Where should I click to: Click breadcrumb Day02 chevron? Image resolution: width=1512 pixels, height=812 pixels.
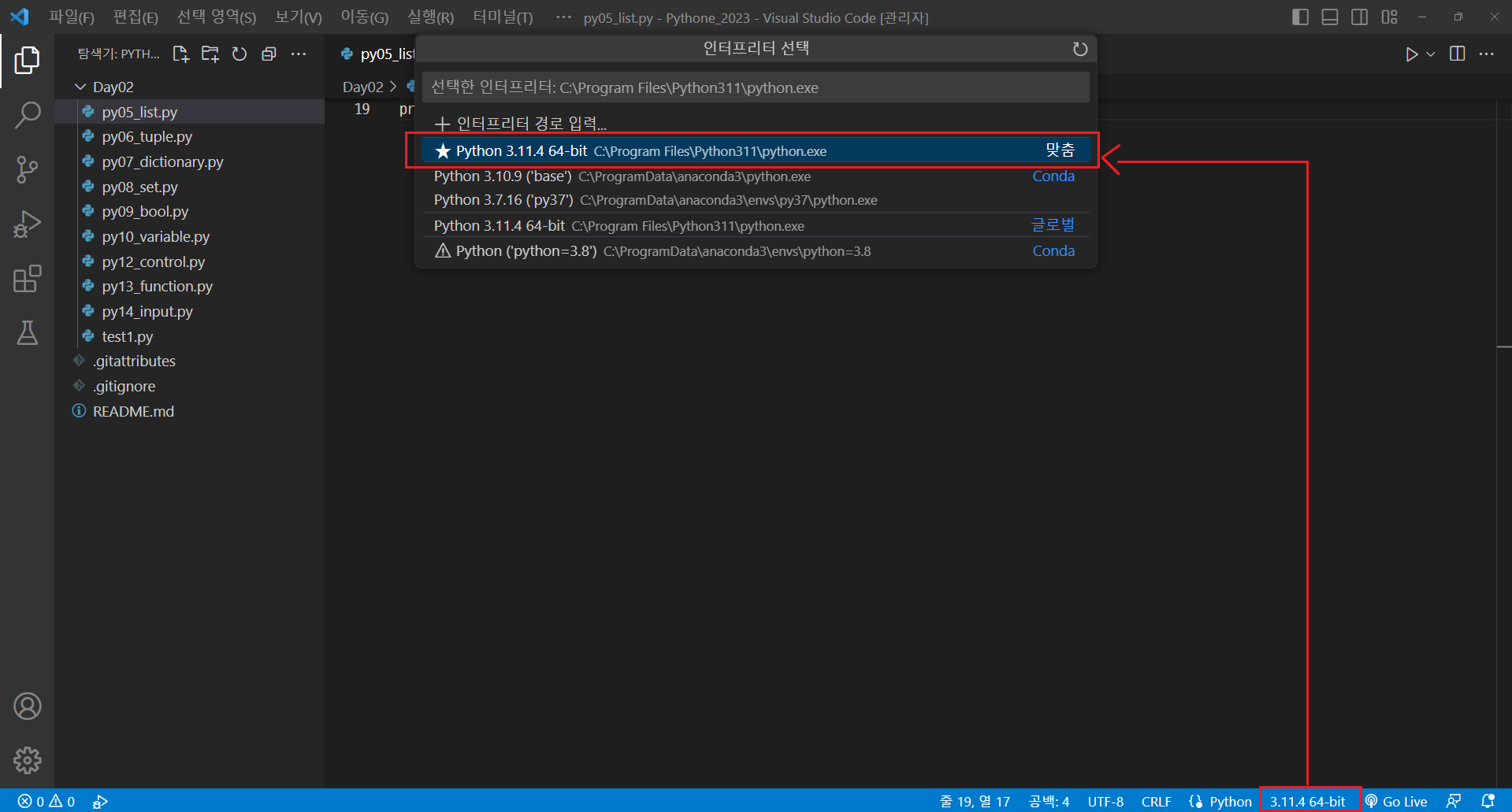393,87
